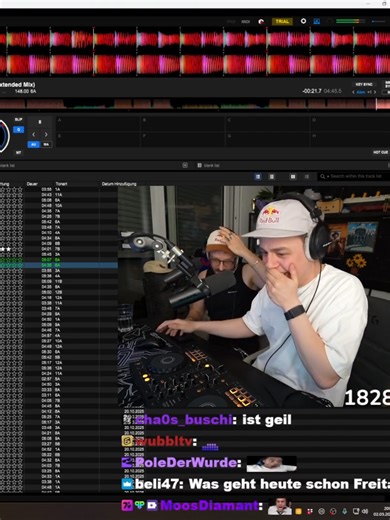
Task: Click the beat jump left arrow
Action: click(34, 134)
